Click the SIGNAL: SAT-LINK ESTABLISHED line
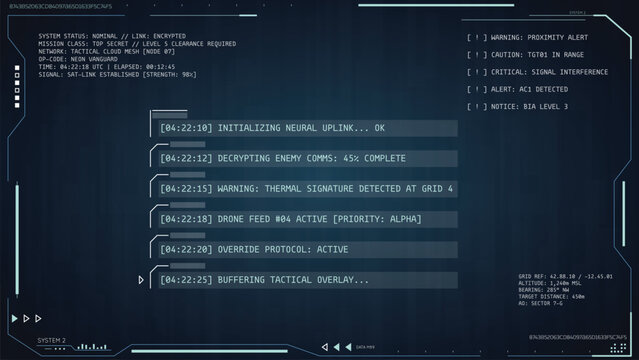639x360 pixels. pos(117,75)
